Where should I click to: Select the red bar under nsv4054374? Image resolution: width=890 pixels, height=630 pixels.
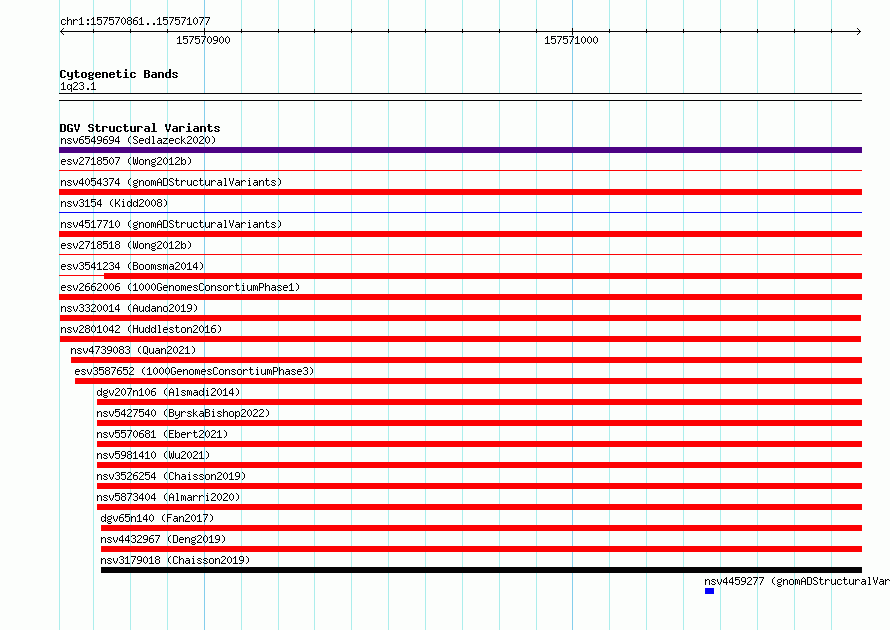[460, 192]
